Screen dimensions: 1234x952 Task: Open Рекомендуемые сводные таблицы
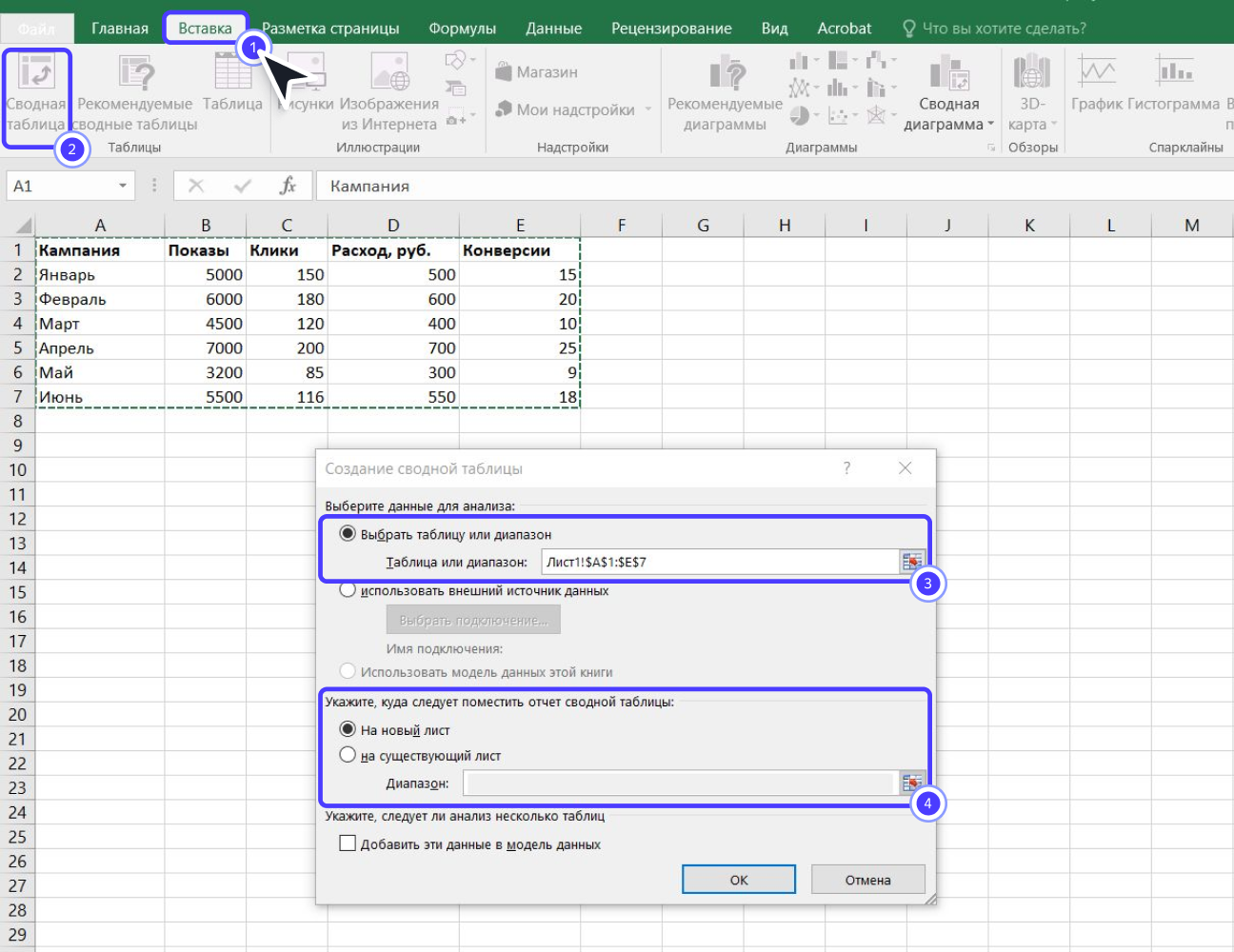click(136, 94)
